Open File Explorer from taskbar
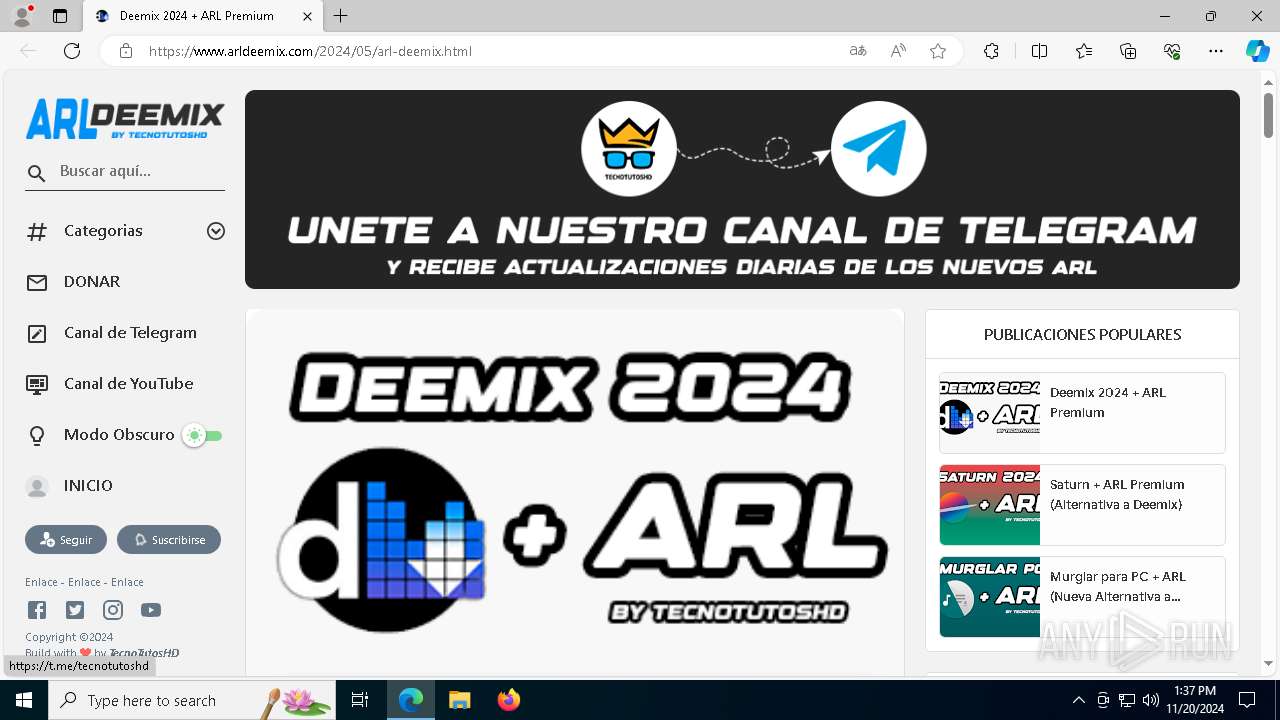 459,700
